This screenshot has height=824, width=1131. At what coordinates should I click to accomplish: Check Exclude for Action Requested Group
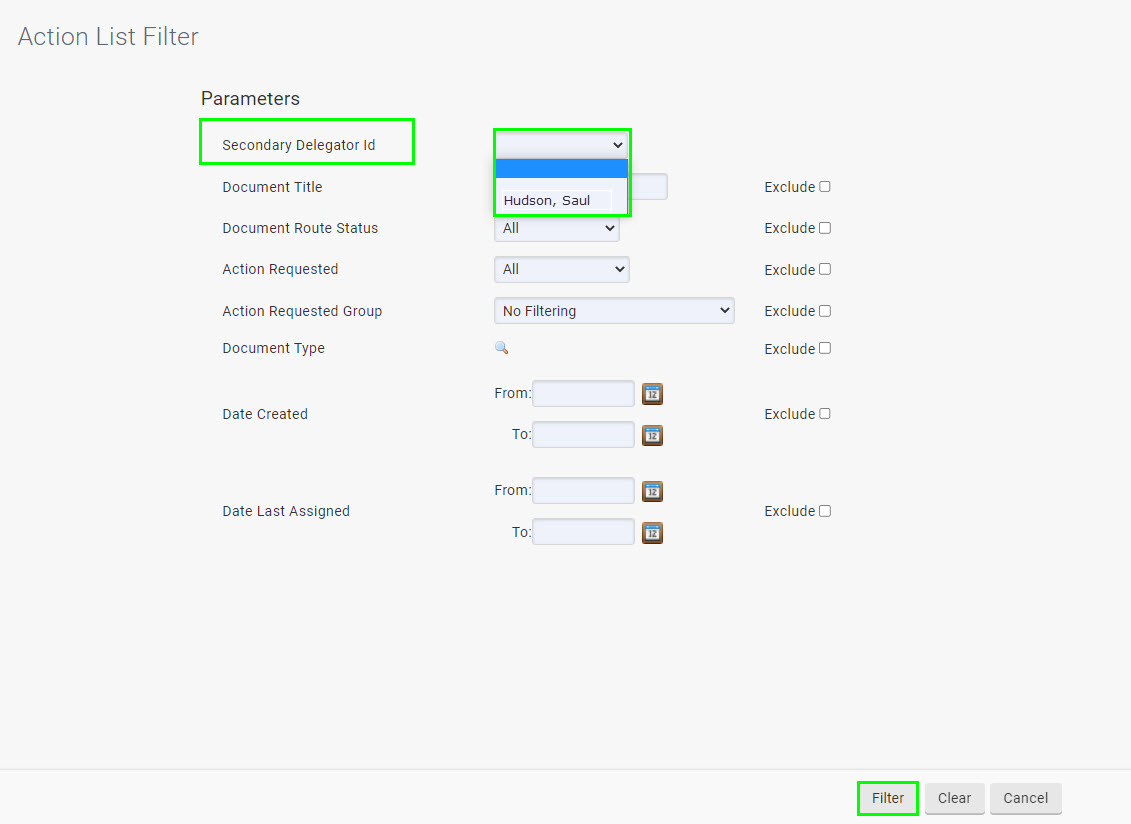coord(825,311)
